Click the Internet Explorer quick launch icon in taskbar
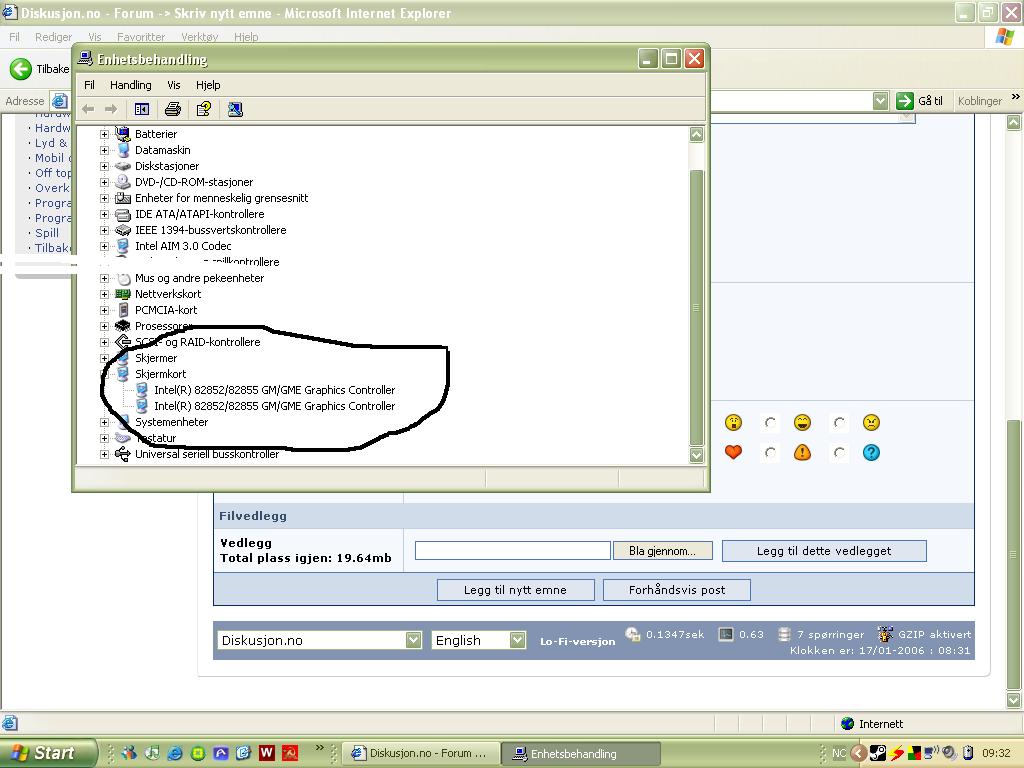1024x768 pixels. point(175,753)
